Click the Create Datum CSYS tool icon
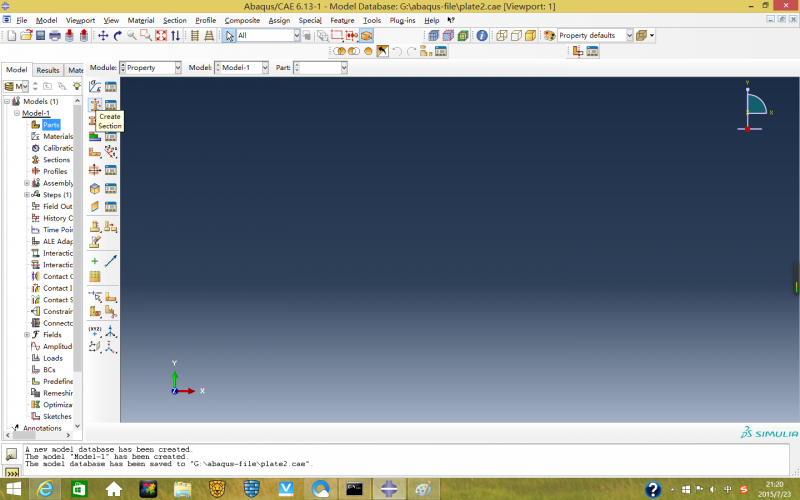Image resolution: width=800 pixels, height=500 pixels. 111,331
